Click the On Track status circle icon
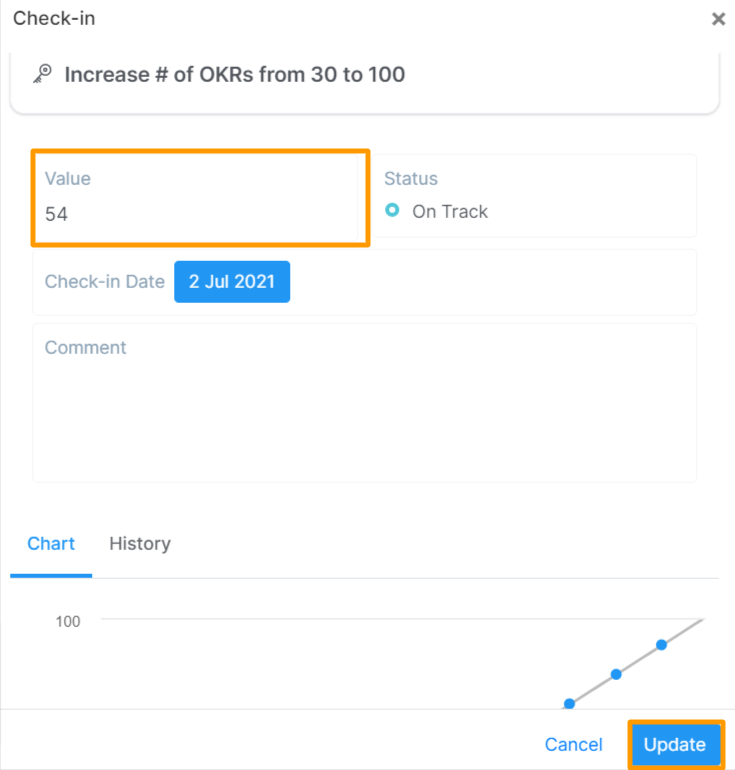The height and width of the screenshot is (770, 735). pyautogui.click(x=392, y=211)
